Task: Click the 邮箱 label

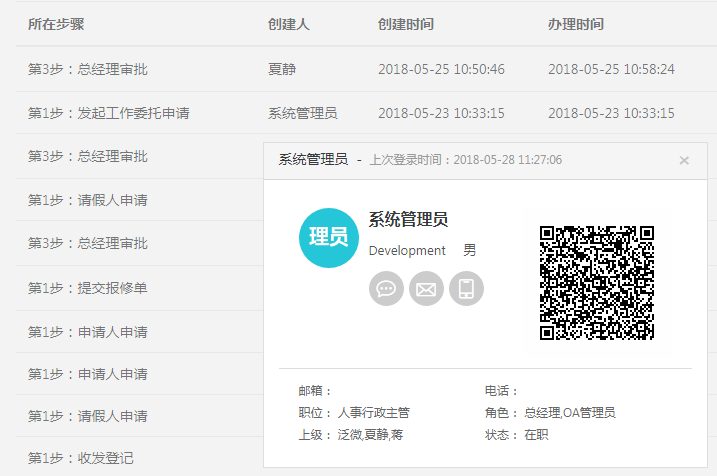Action: (x=315, y=391)
